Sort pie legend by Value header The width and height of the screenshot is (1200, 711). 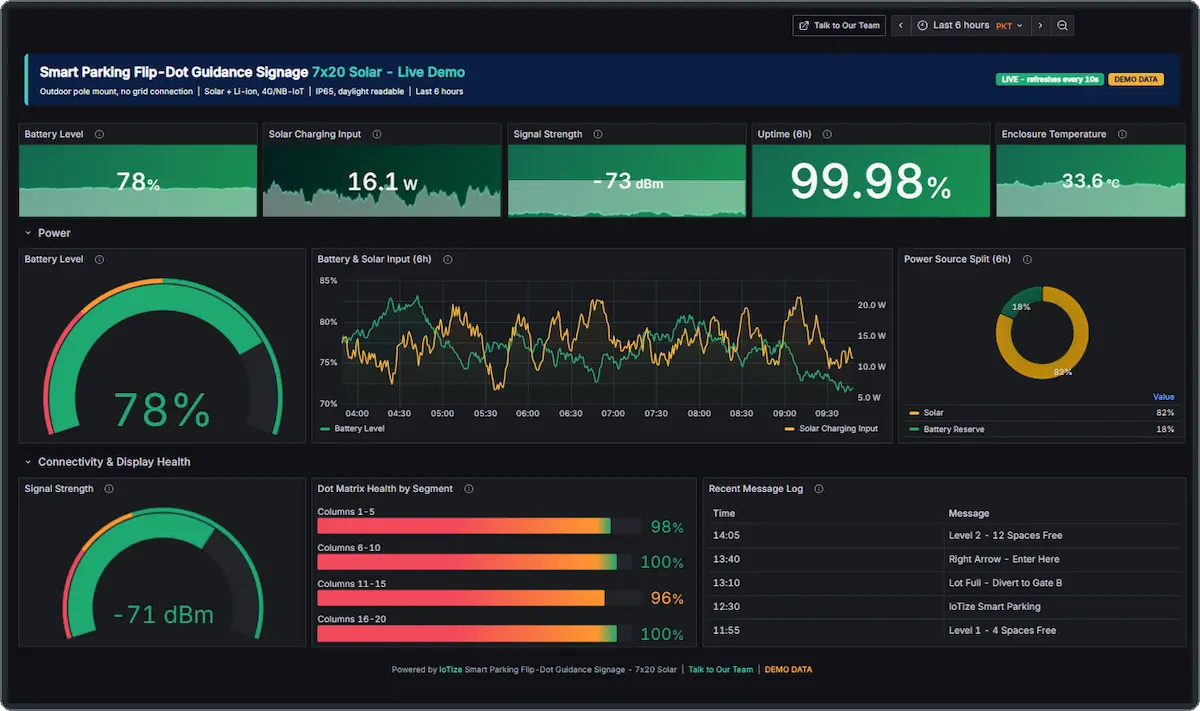pyautogui.click(x=1163, y=397)
